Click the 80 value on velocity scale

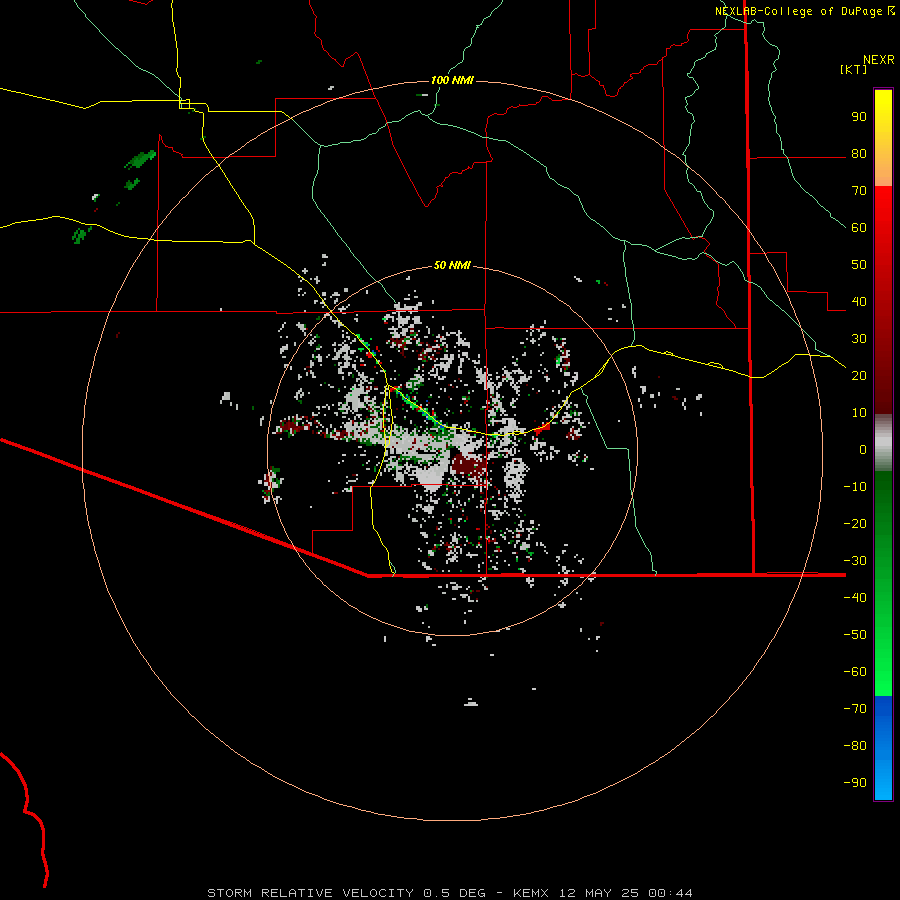(x=859, y=153)
